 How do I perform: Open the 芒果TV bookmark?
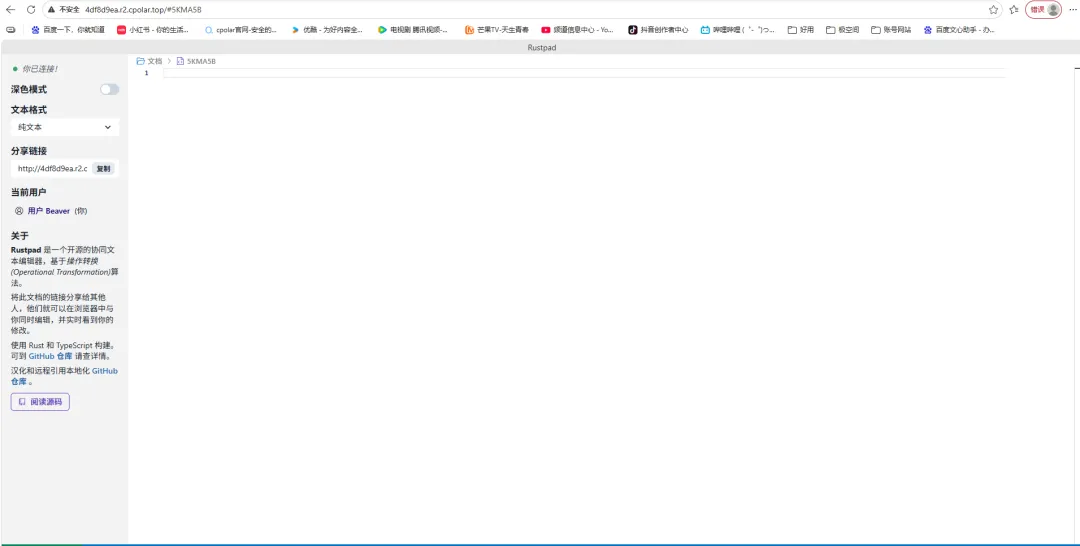[497, 30]
